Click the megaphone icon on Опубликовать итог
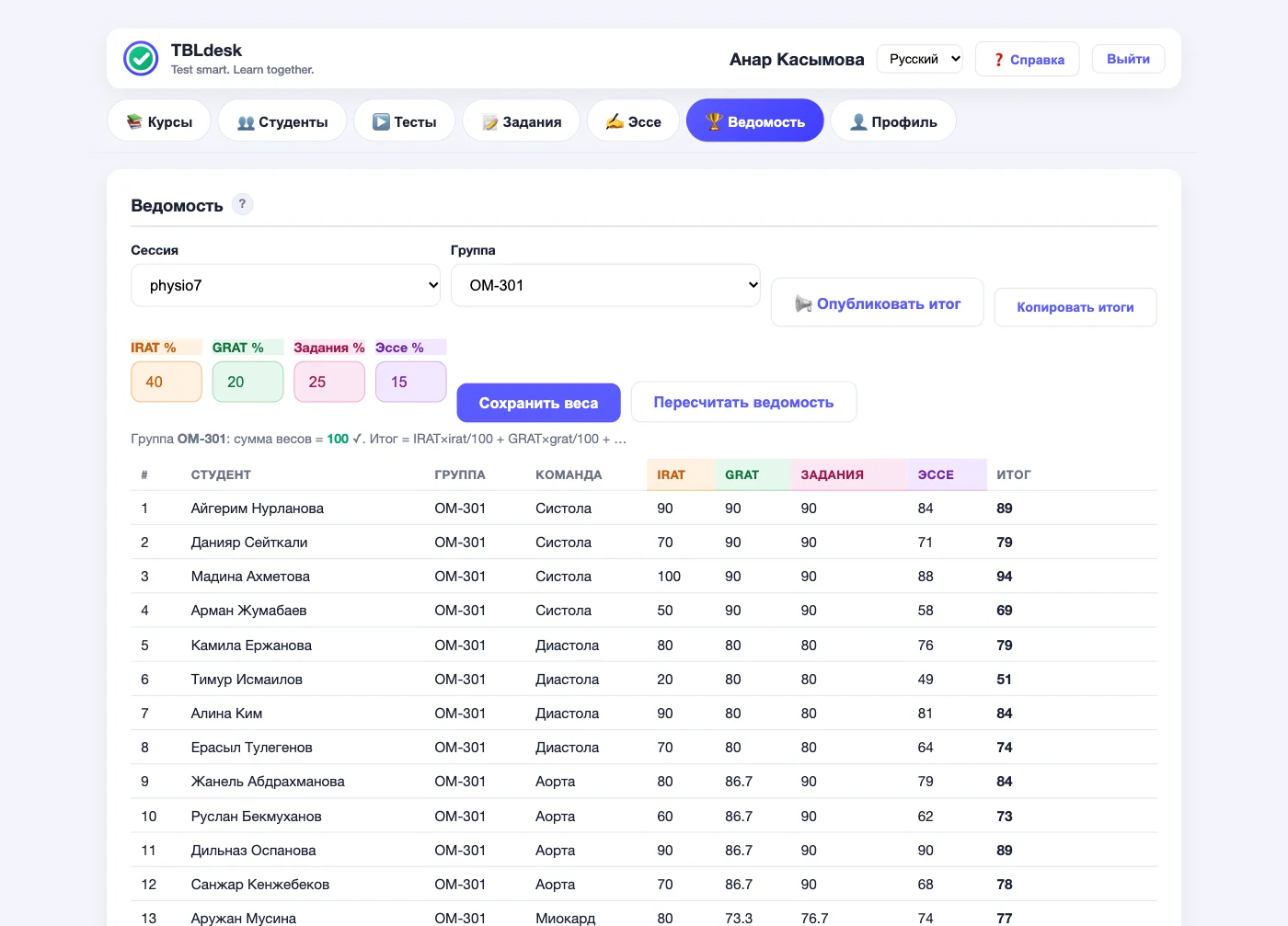Screen dimensions: 1288x926 coord(803,303)
